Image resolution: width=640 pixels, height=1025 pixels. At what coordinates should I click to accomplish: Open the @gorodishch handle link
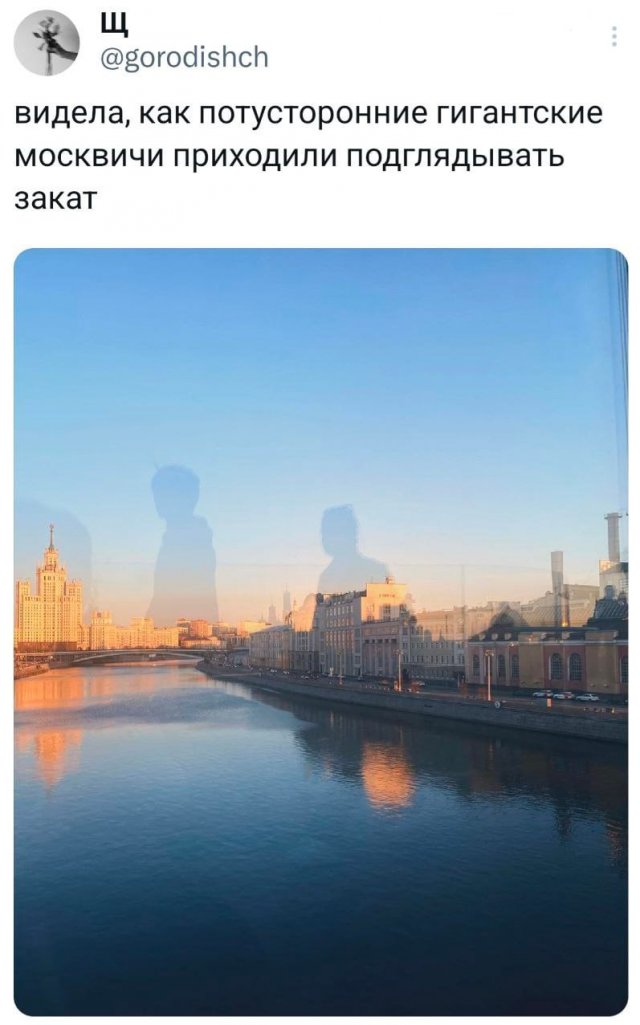tap(184, 58)
